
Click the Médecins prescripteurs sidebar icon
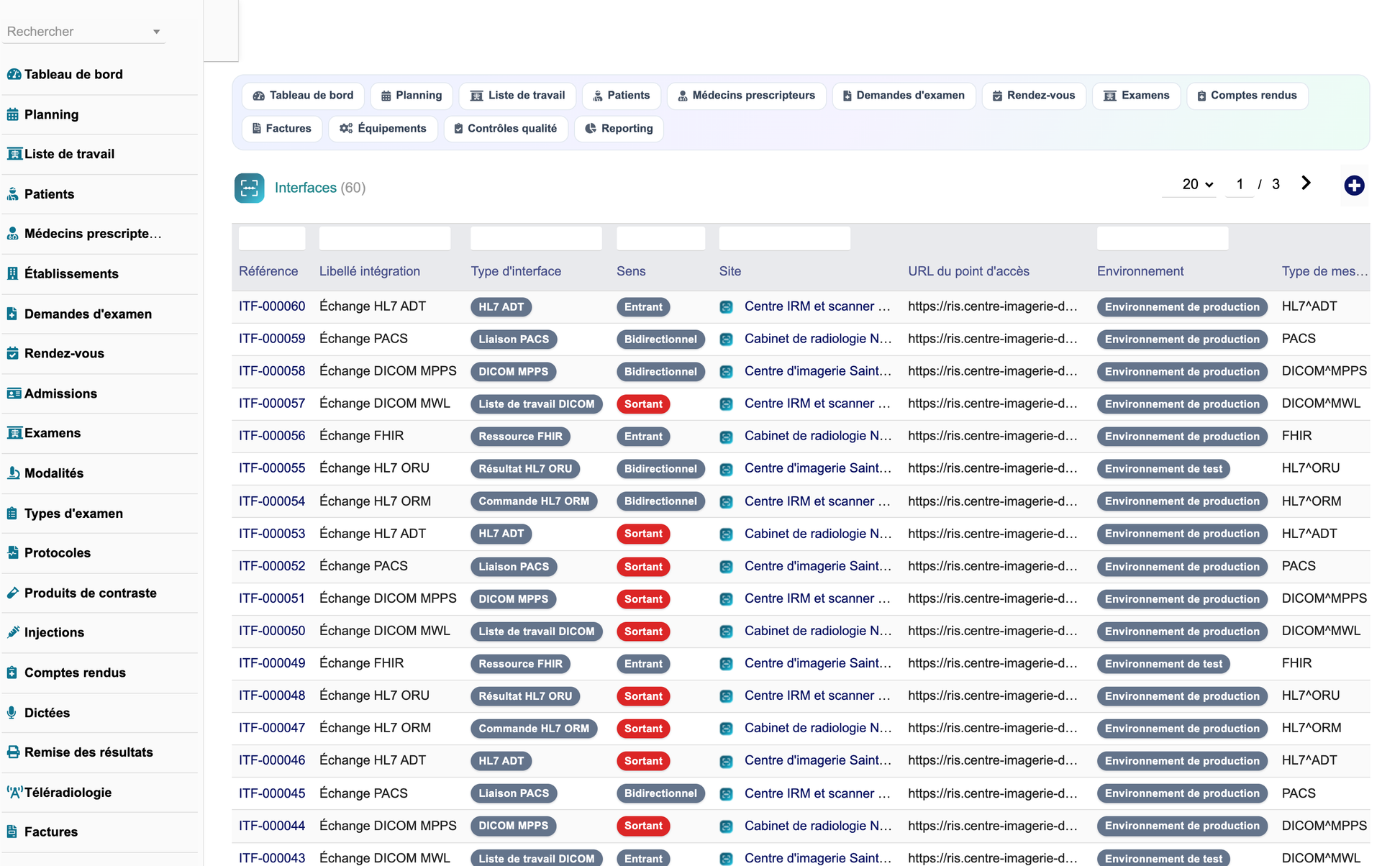click(13, 234)
